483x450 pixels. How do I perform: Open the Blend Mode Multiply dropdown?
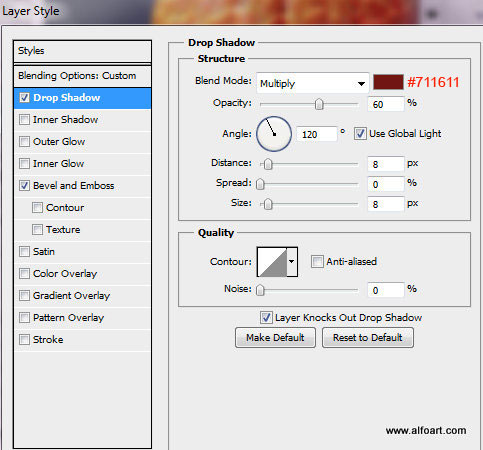[313, 83]
